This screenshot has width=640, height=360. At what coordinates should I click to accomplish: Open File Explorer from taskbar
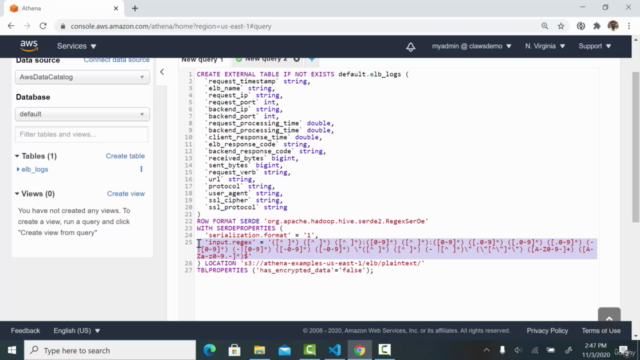click(x=260, y=350)
